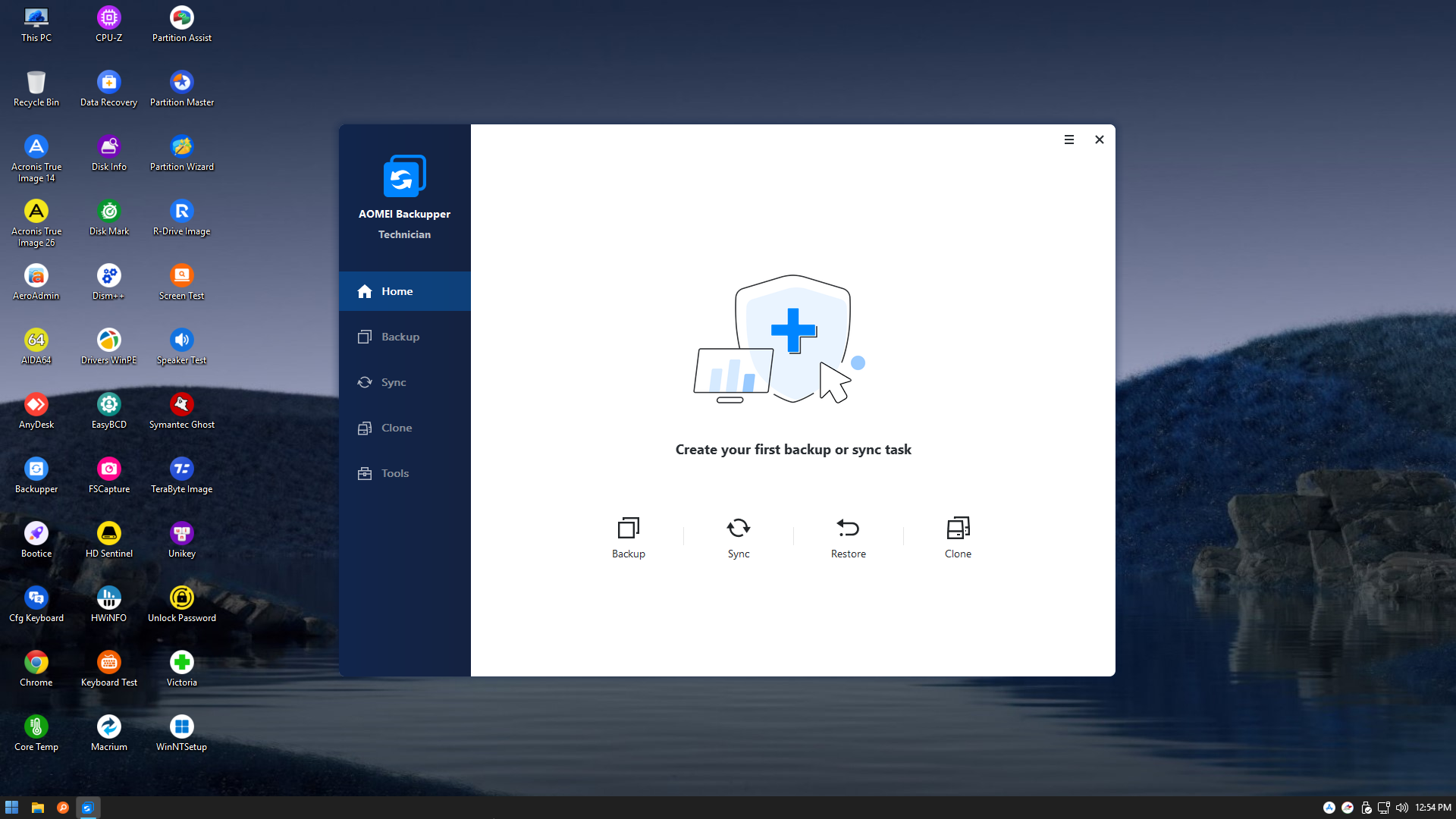
Task: Select the TeraByte Image desktop icon
Action: [182, 475]
